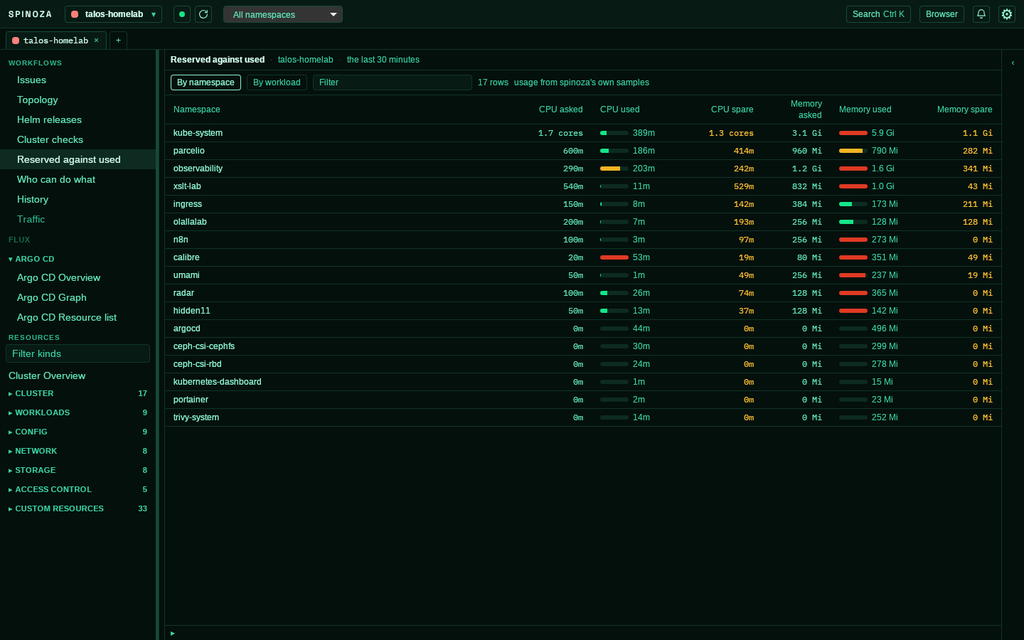Click the green connection status indicator button
This screenshot has width=1024, height=640.
coord(182,14)
